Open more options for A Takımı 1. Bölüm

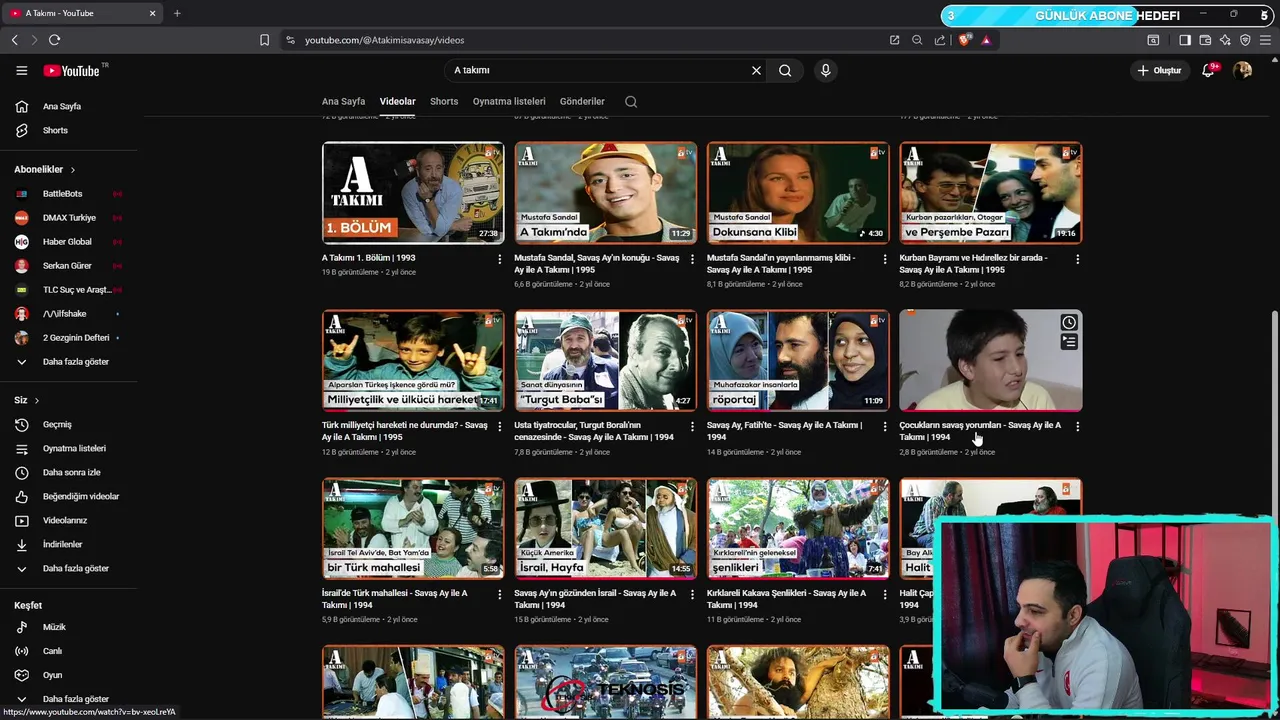click(500, 259)
